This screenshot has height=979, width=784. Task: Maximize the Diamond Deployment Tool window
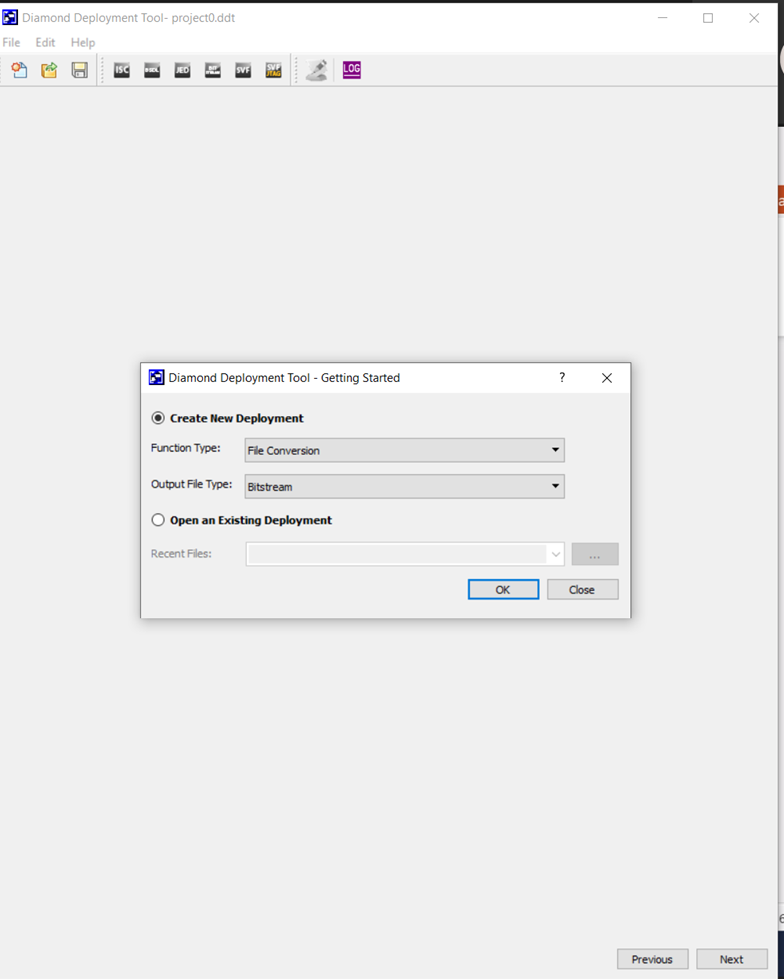[x=708, y=18]
